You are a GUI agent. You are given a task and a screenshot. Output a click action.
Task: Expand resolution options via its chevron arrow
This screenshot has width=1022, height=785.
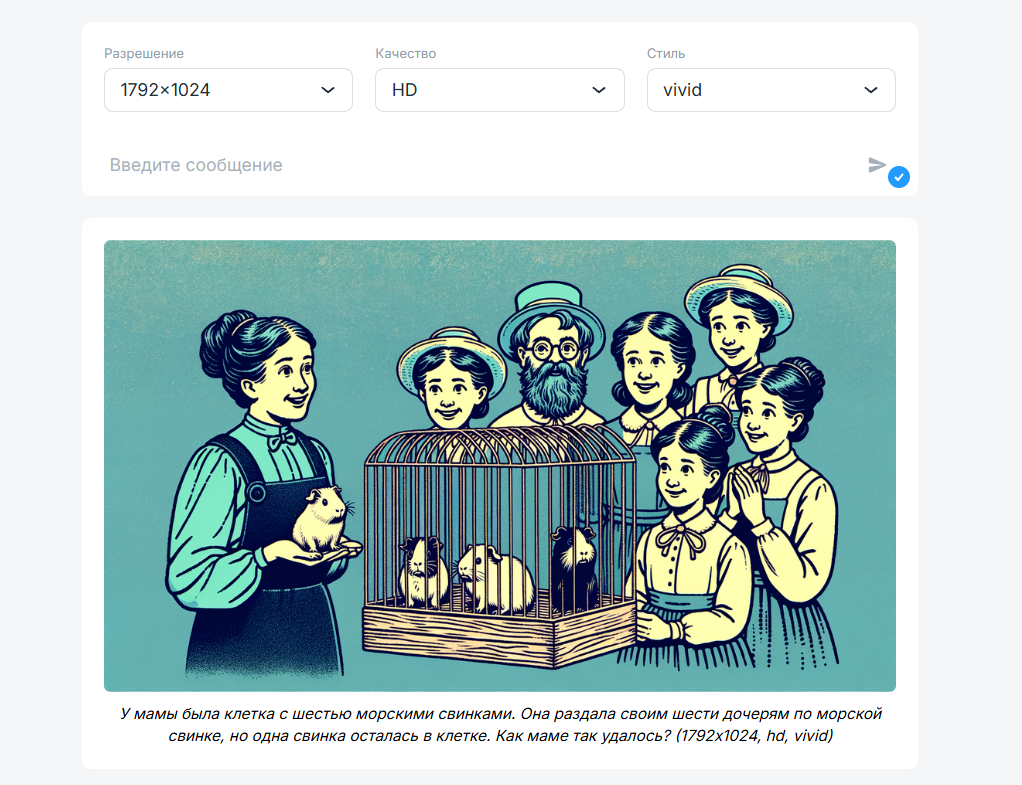coord(328,90)
